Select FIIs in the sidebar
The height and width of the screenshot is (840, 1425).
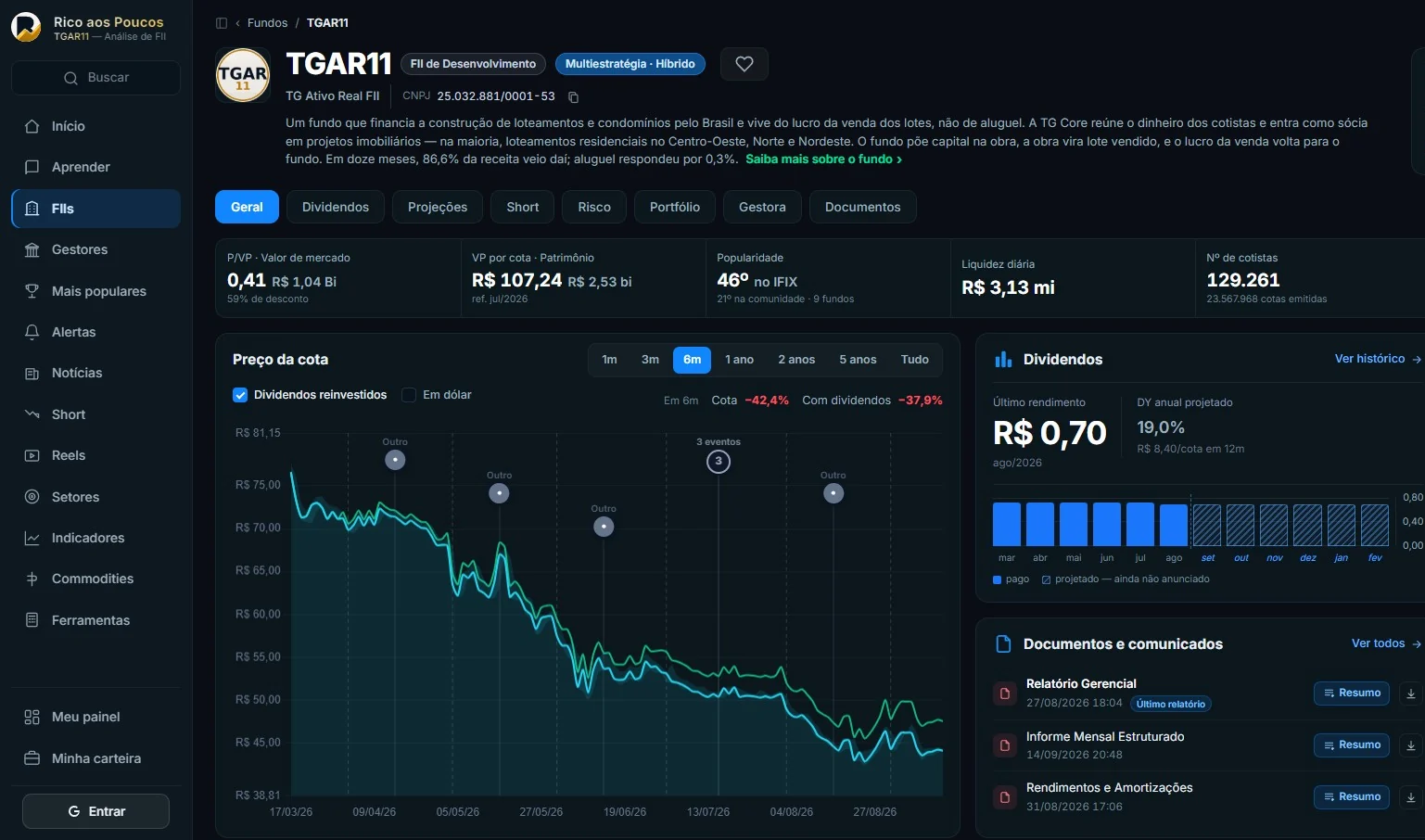(95, 209)
